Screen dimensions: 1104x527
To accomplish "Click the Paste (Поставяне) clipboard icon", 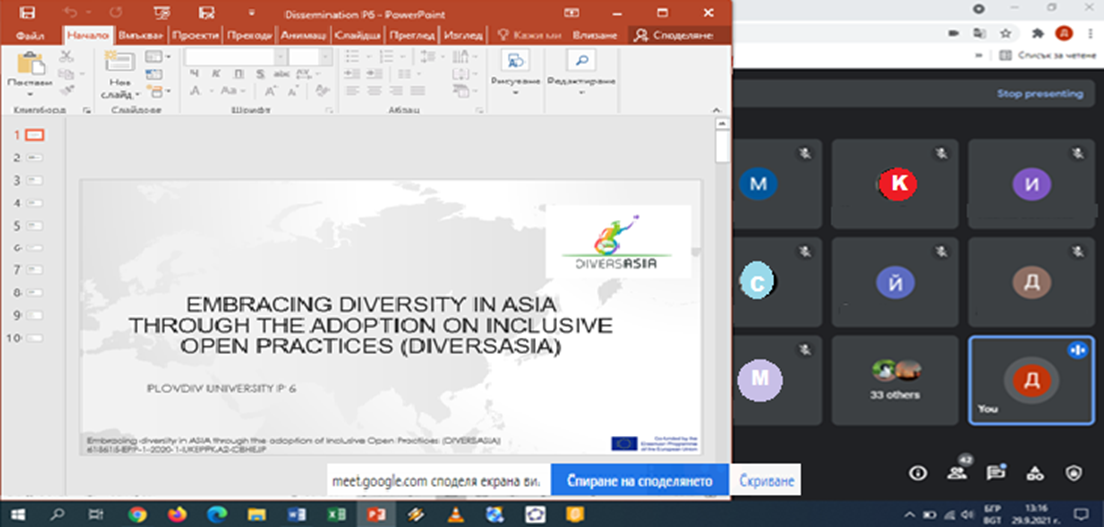I will 29,64.
